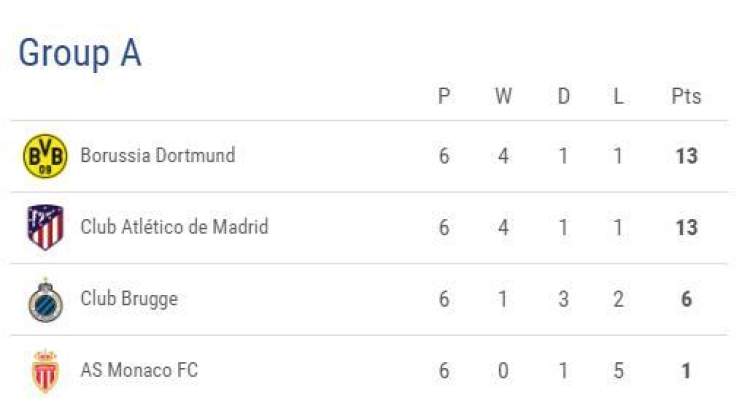Click Atlético de Madrid's 13 points value

686,228
